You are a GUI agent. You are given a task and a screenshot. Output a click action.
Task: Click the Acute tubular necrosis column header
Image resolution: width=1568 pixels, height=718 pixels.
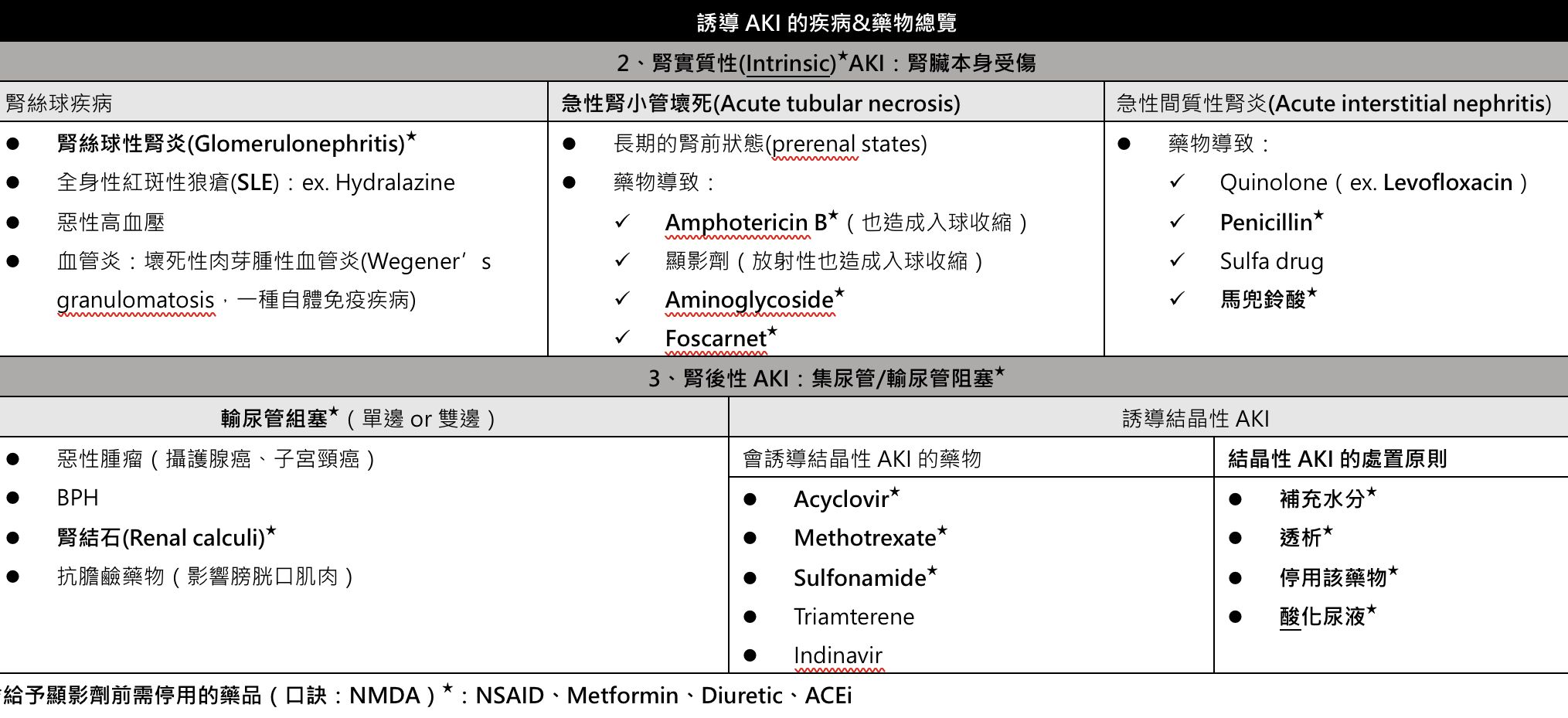[760, 103]
